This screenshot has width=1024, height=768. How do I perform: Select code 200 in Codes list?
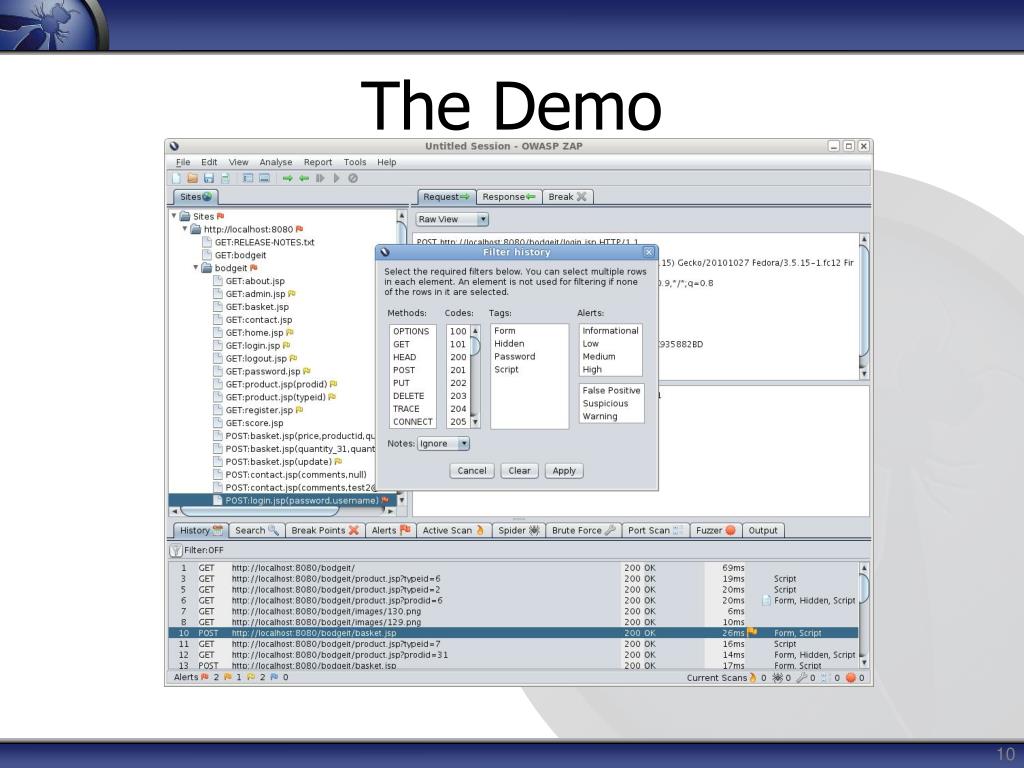[458, 357]
